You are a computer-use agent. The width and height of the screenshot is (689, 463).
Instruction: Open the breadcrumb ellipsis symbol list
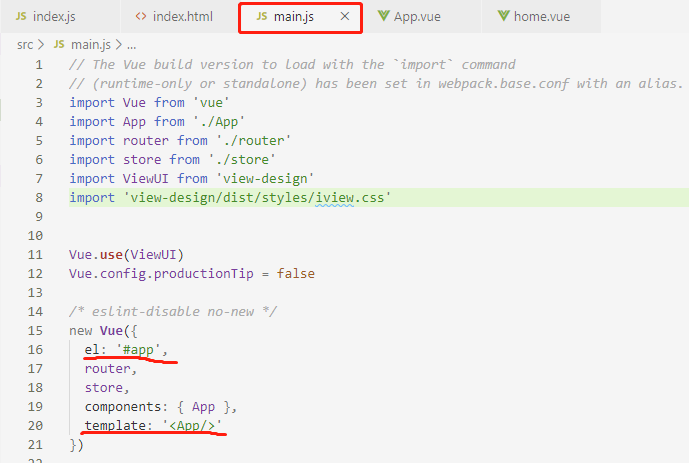click(x=131, y=45)
